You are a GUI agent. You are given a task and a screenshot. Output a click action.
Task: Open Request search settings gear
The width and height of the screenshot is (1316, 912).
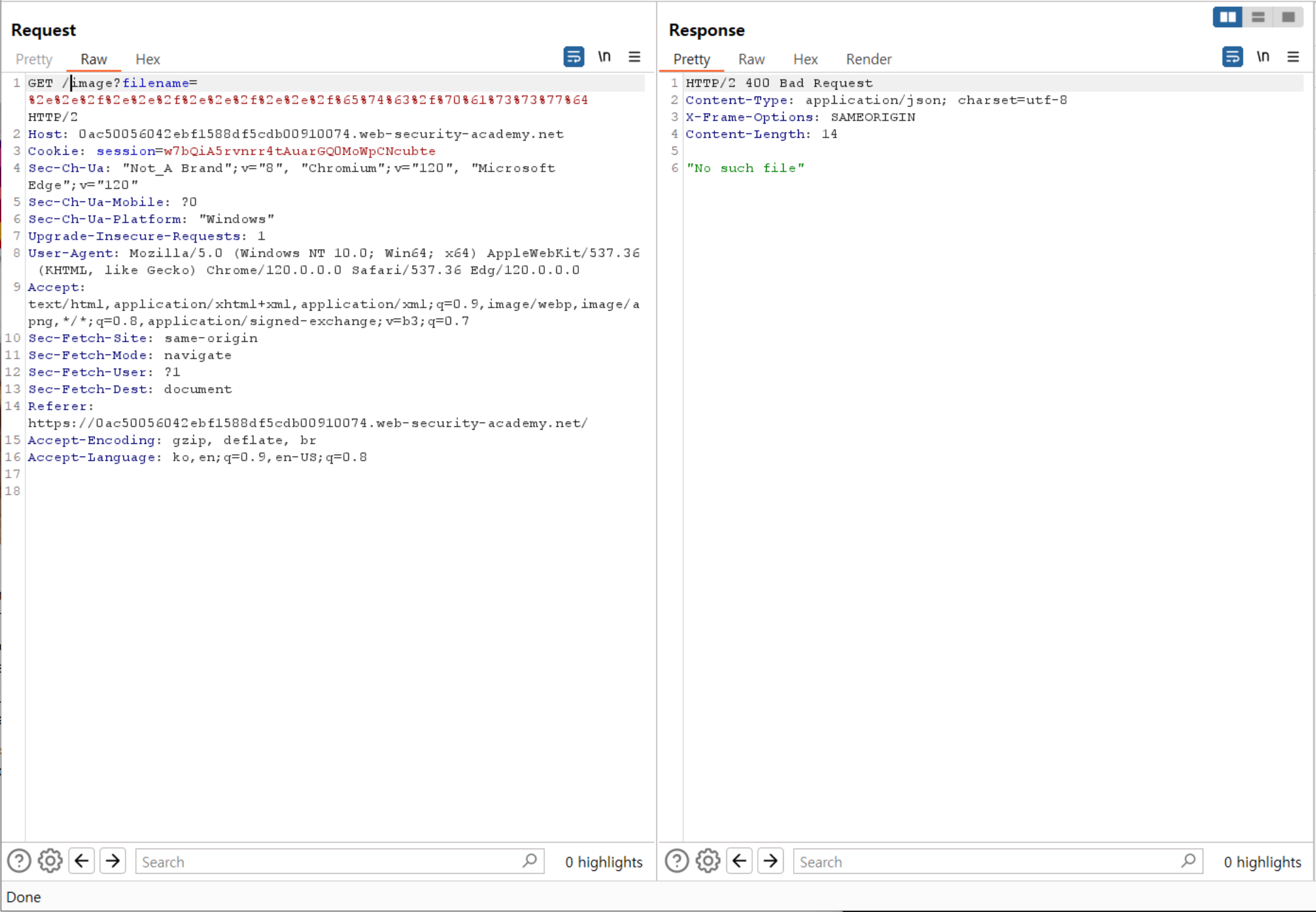[50, 861]
